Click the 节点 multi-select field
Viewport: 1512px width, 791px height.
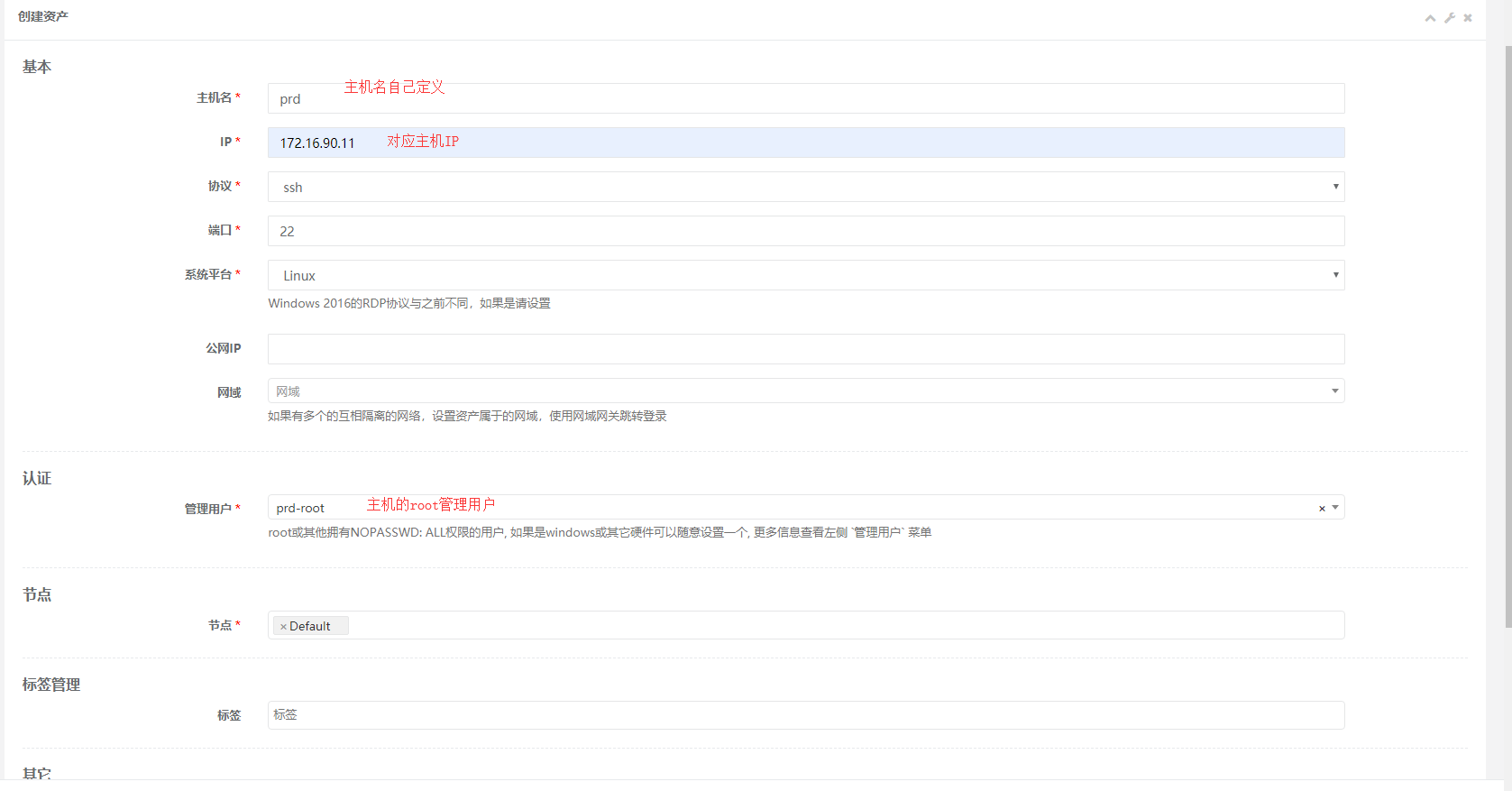click(806, 625)
